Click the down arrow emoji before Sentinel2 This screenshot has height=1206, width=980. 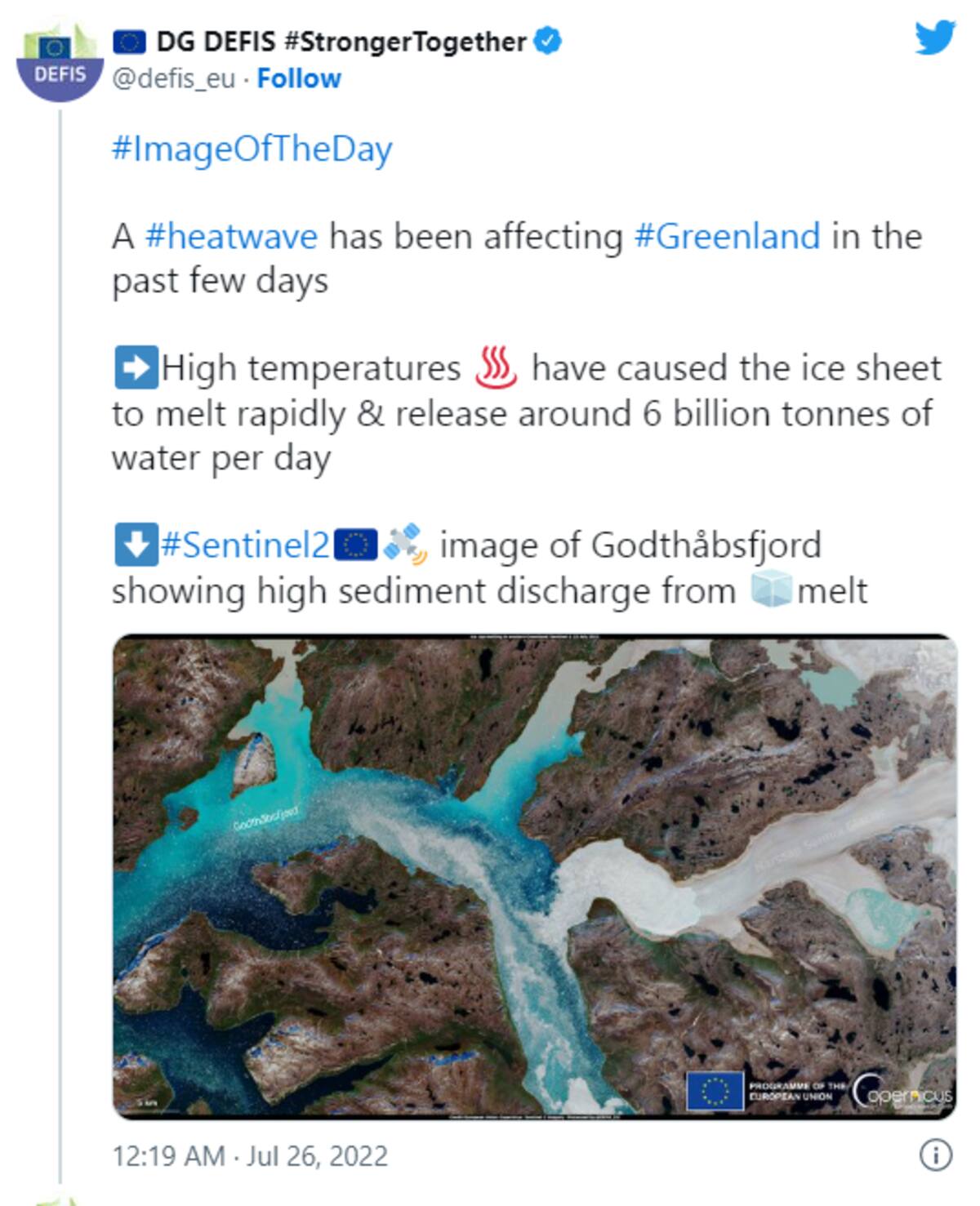tap(136, 545)
